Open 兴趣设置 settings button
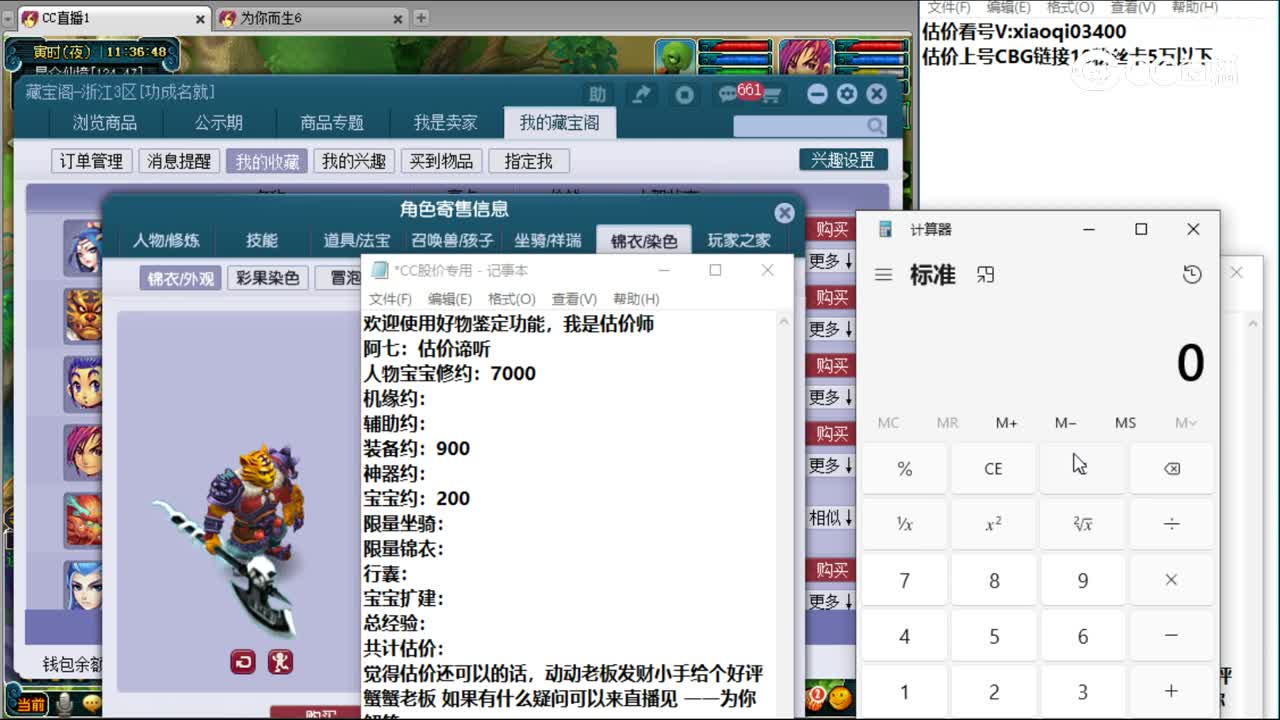1280x720 pixels. pyautogui.click(x=843, y=160)
